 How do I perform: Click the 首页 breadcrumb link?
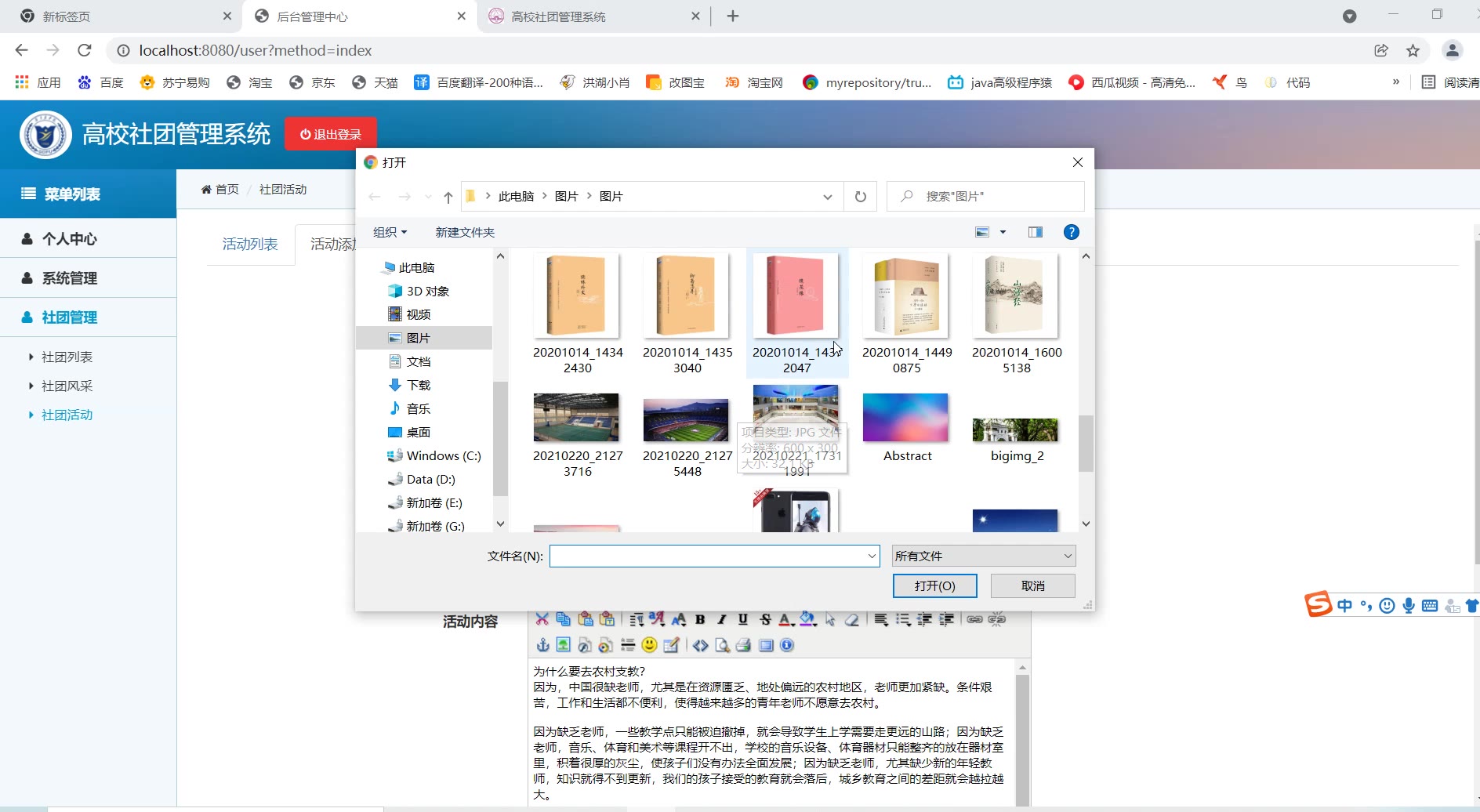pyautogui.click(x=220, y=189)
